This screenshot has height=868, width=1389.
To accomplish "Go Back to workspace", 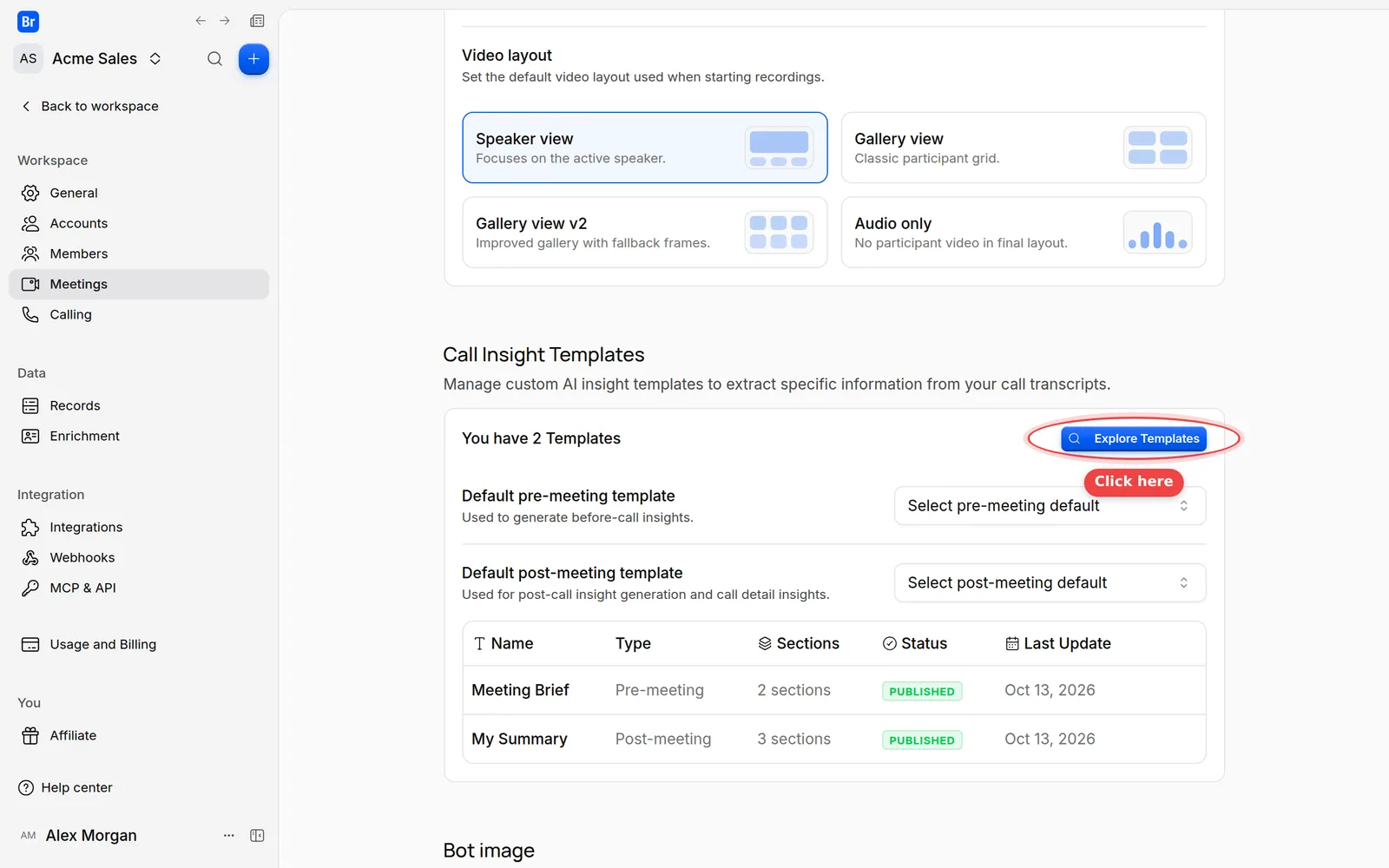I will 89,106.
